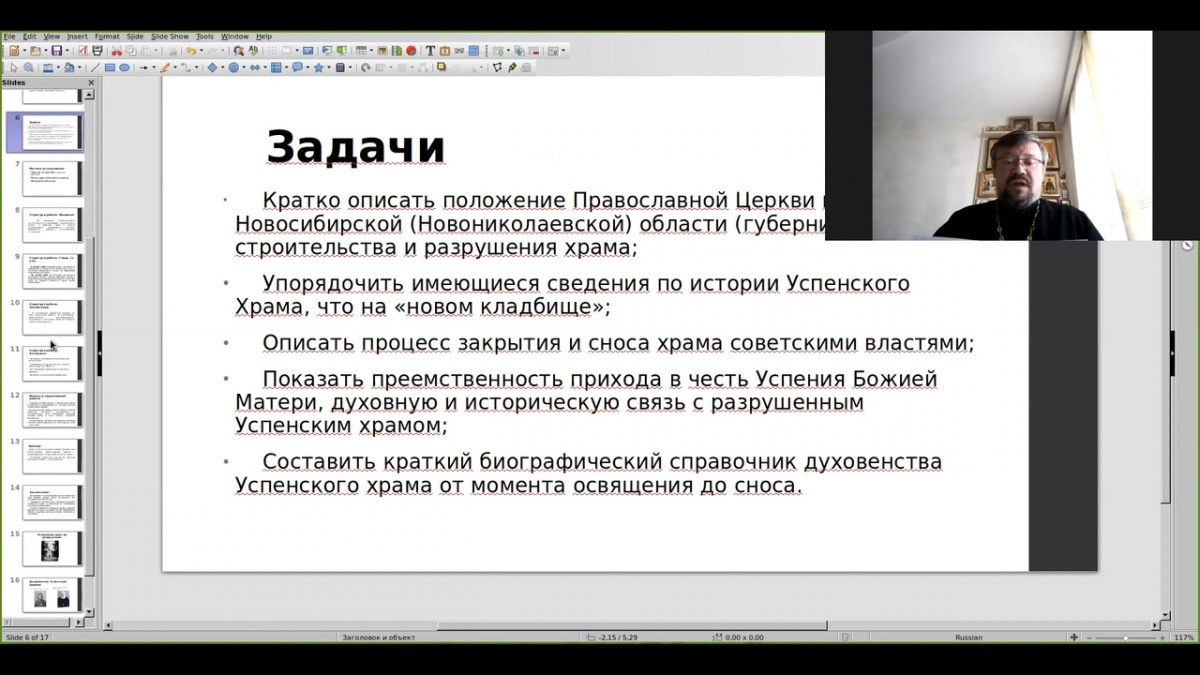Image resolution: width=1200 pixels, height=675 pixels.
Task: Select slide 9 thumbnail
Action: click(52, 271)
